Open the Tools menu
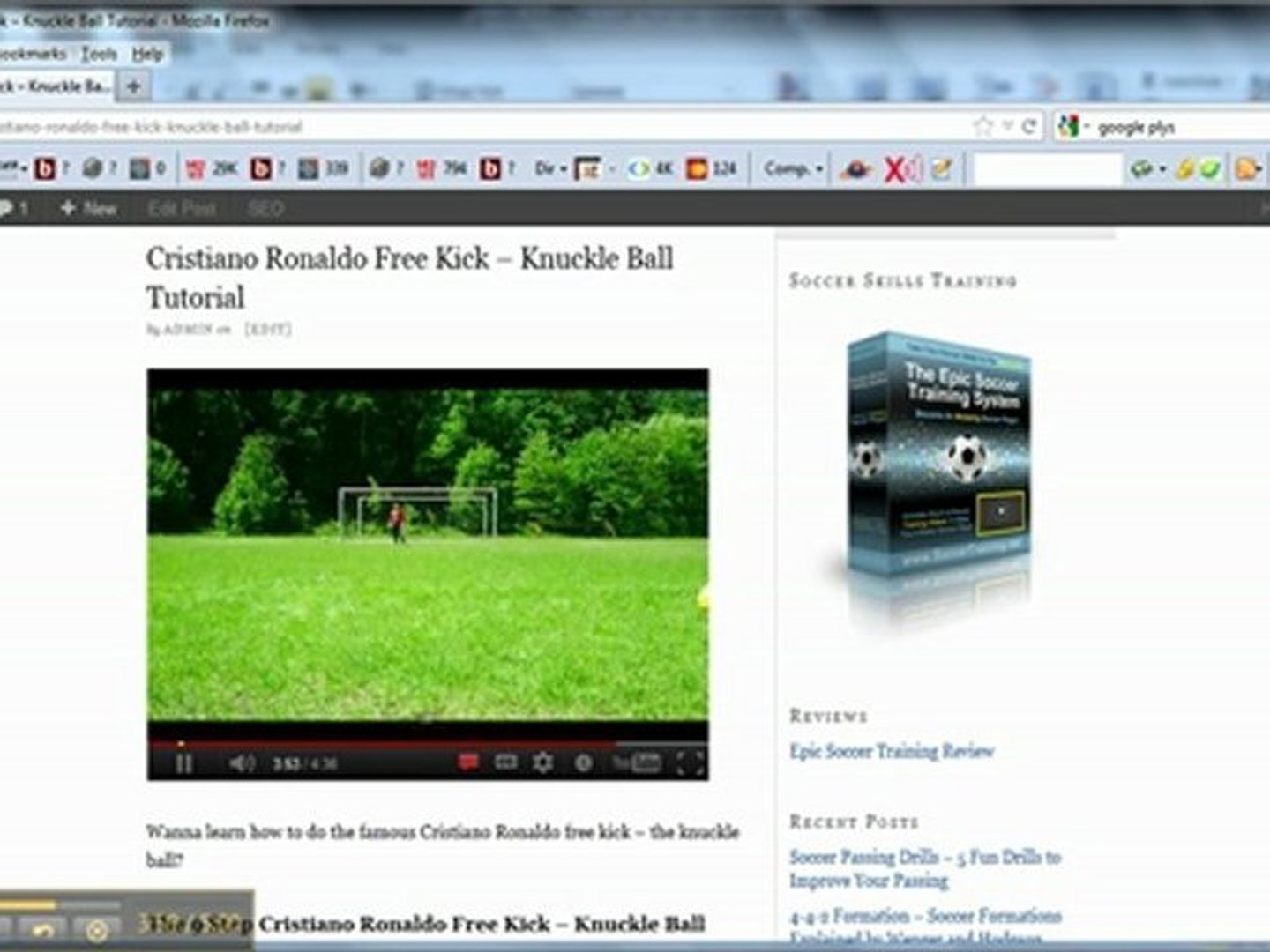Viewport: 1270px width, 952px height. (99, 55)
